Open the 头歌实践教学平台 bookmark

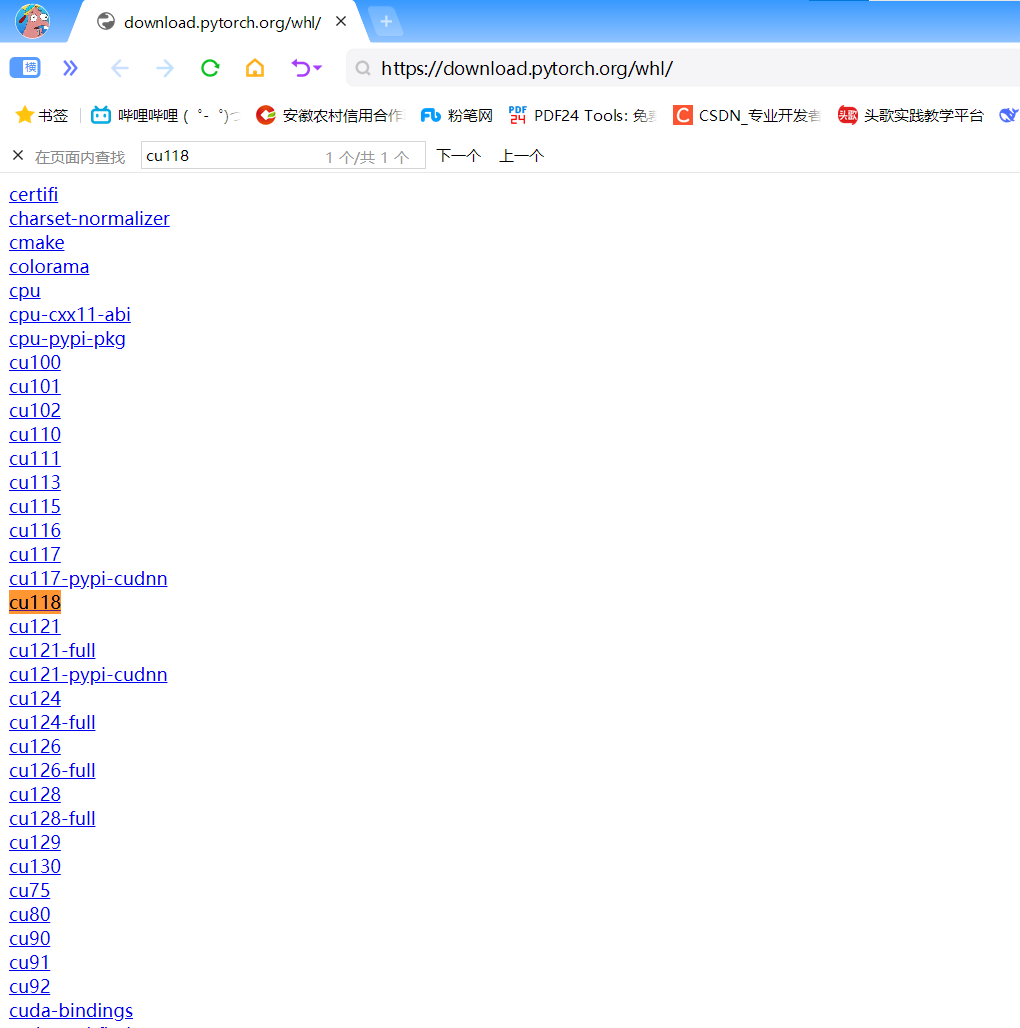(911, 115)
